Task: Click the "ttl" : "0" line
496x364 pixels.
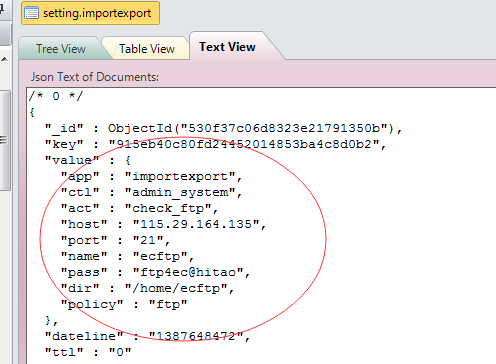Action: pos(88,352)
